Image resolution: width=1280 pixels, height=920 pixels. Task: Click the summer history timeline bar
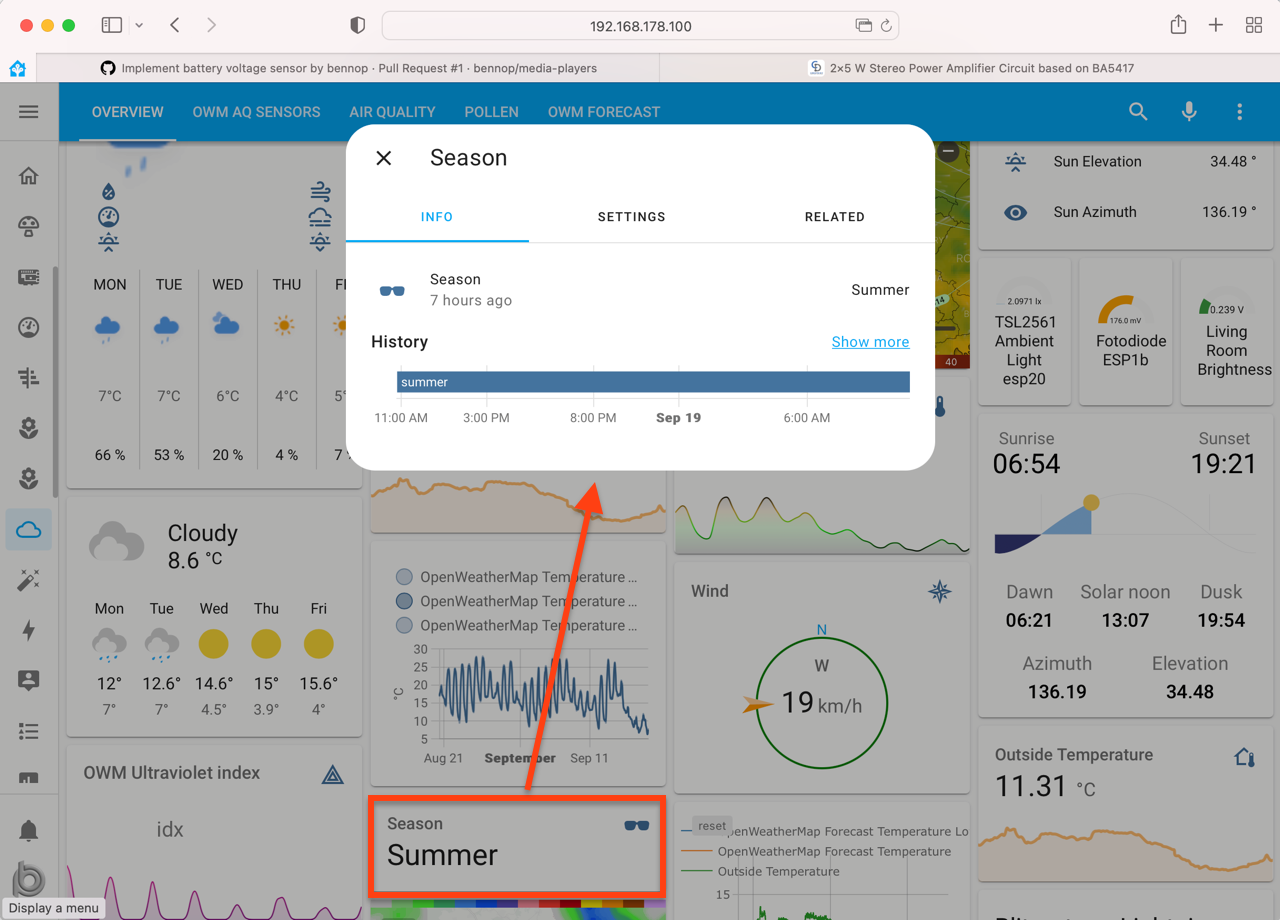click(653, 381)
